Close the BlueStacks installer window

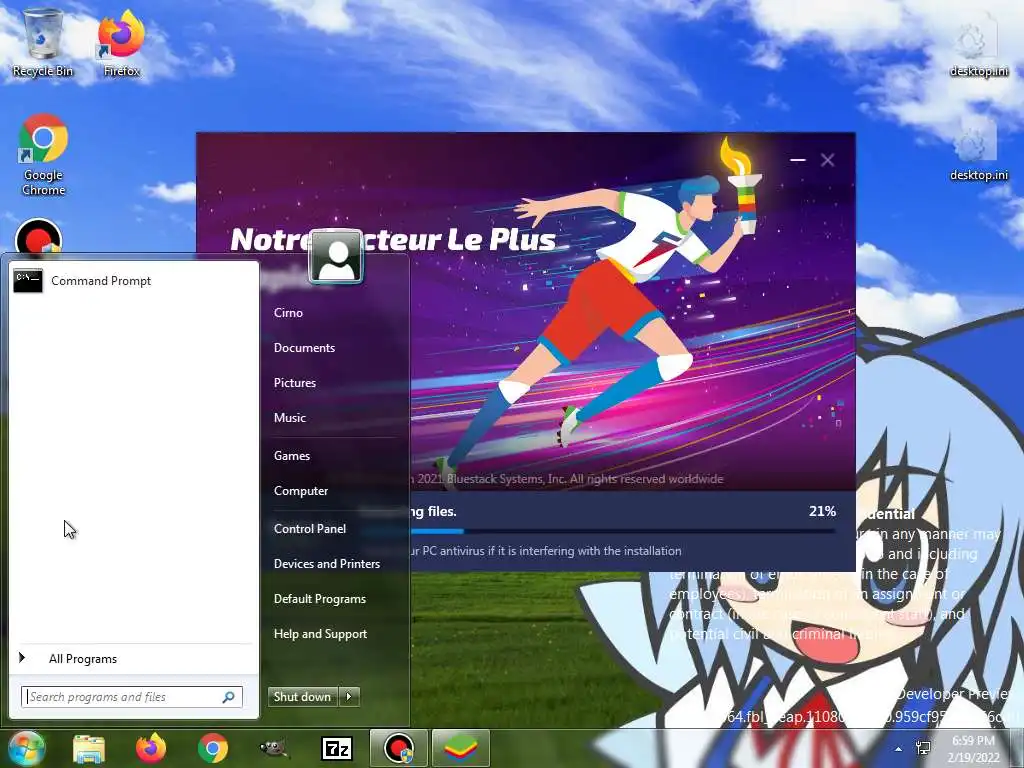(x=827, y=160)
